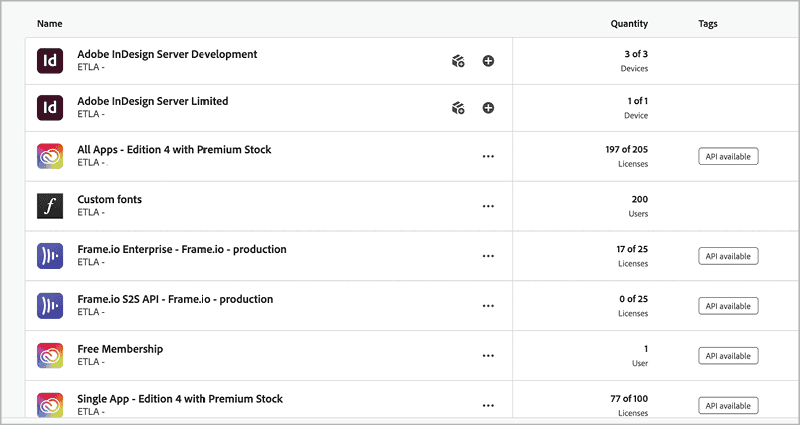Click API available tag on All Apps row
Image resolution: width=800 pixels, height=425 pixels.
(x=728, y=157)
